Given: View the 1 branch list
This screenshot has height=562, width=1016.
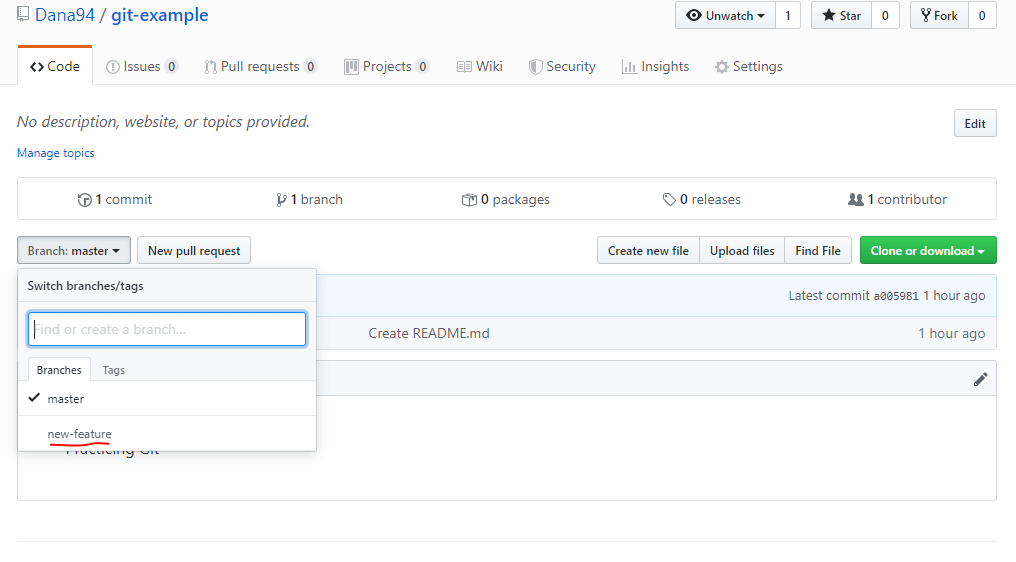Looking at the screenshot, I should pyautogui.click(x=309, y=200).
